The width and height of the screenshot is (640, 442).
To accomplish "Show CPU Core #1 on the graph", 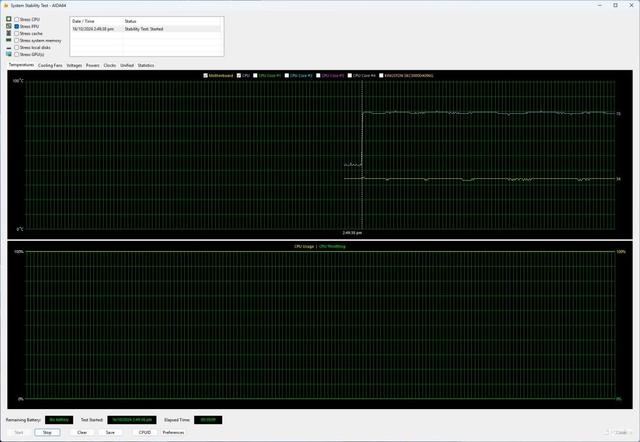I will (255, 76).
